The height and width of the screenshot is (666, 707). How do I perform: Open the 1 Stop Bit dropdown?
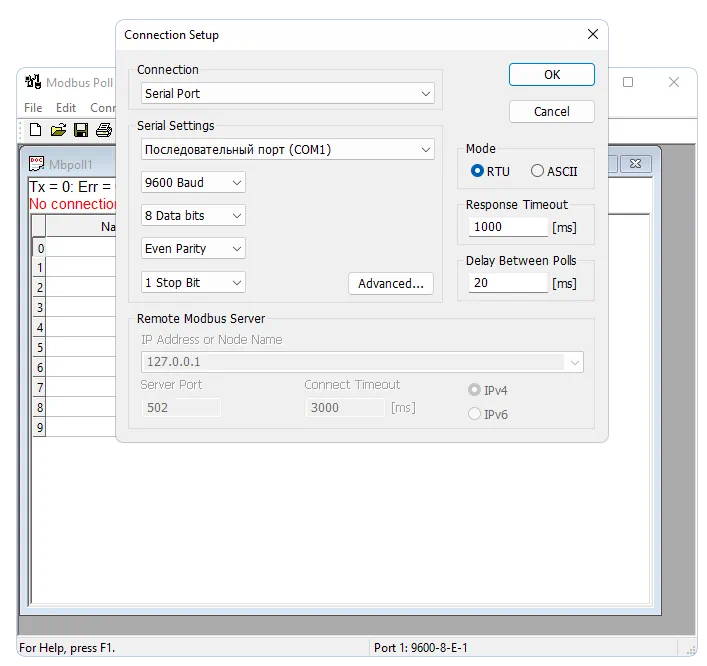(193, 283)
